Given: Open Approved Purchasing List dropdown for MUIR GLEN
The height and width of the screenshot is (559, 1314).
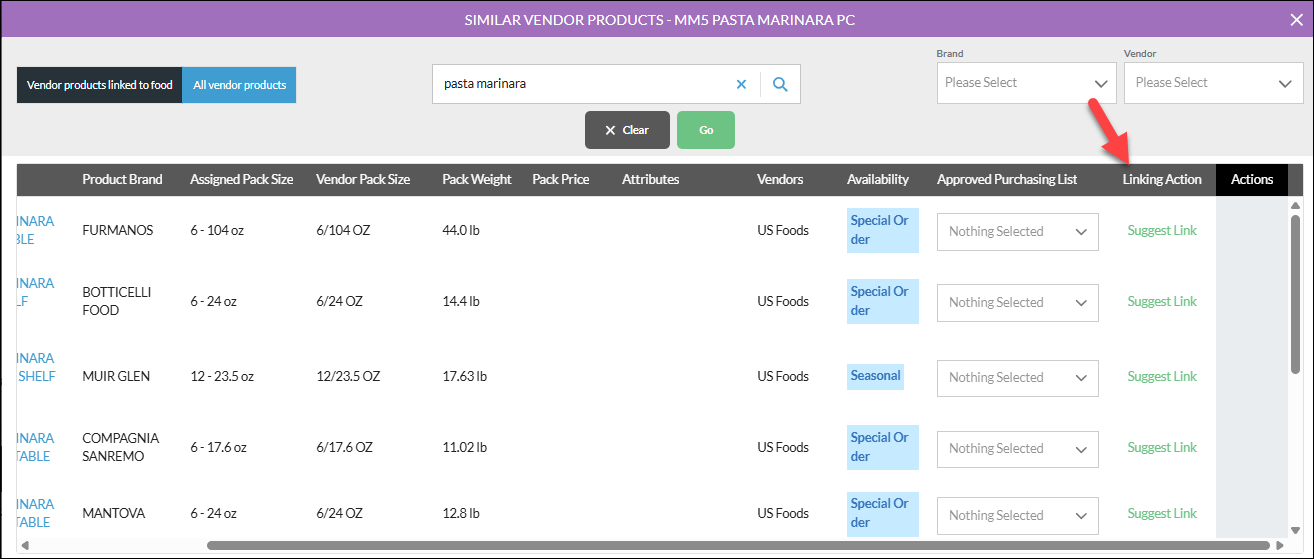Looking at the screenshot, I should coord(1017,377).
